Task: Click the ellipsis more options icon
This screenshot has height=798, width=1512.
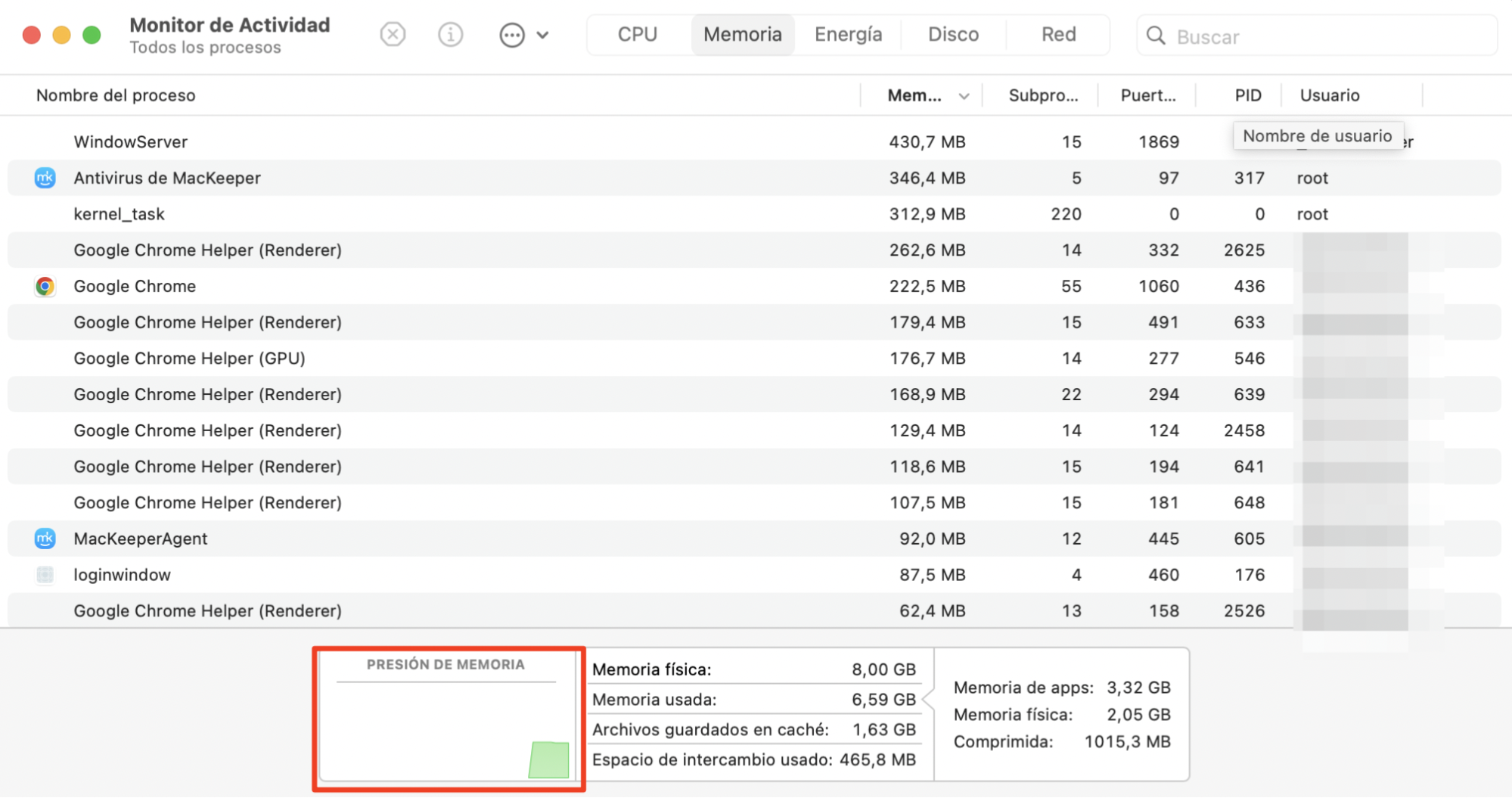Action: 512,35
